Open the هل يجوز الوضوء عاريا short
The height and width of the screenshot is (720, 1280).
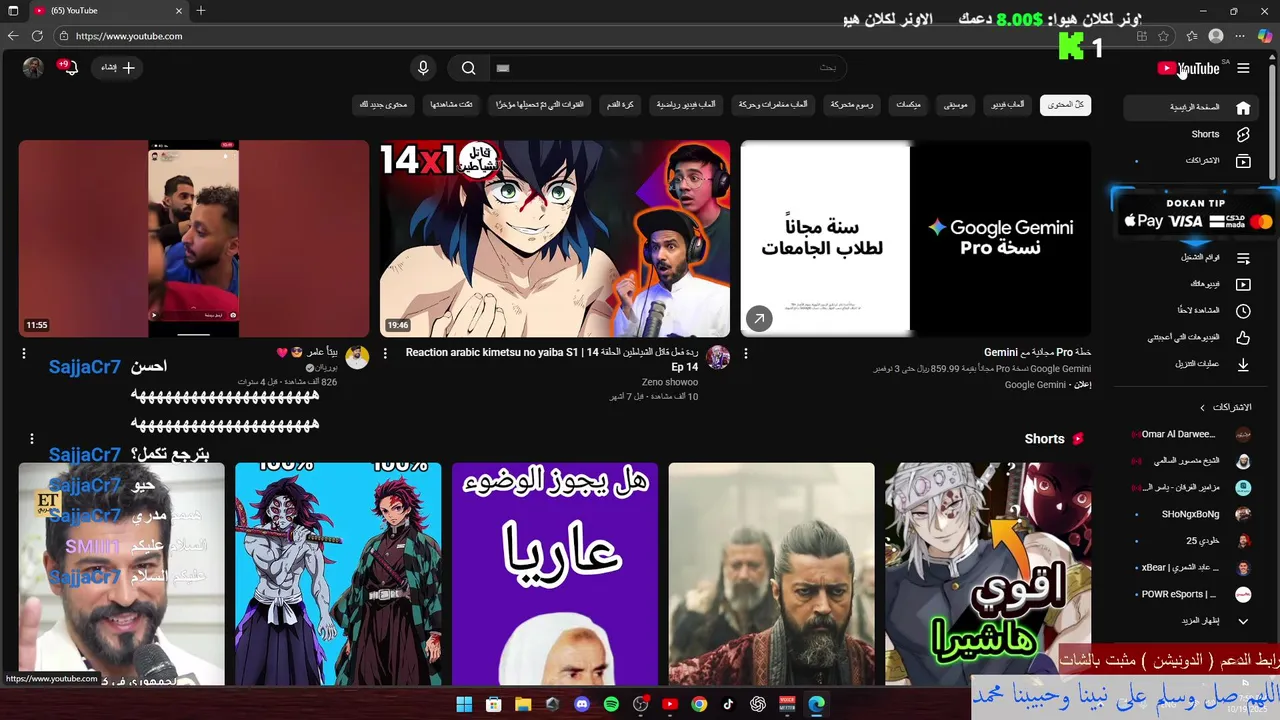pos(555,573)
